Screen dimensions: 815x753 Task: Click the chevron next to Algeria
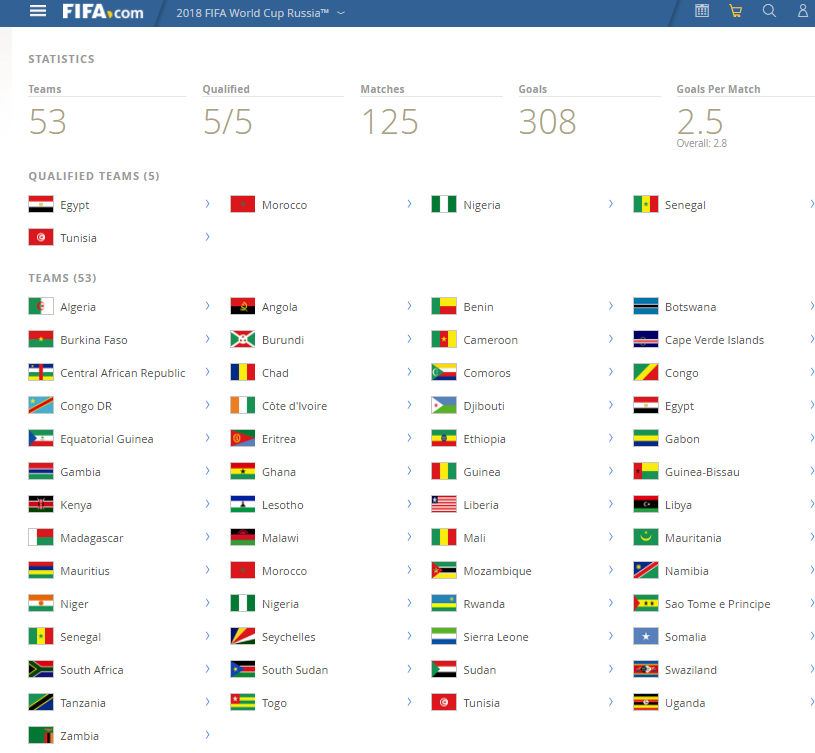pyautogui.click(x=207, y=306)
